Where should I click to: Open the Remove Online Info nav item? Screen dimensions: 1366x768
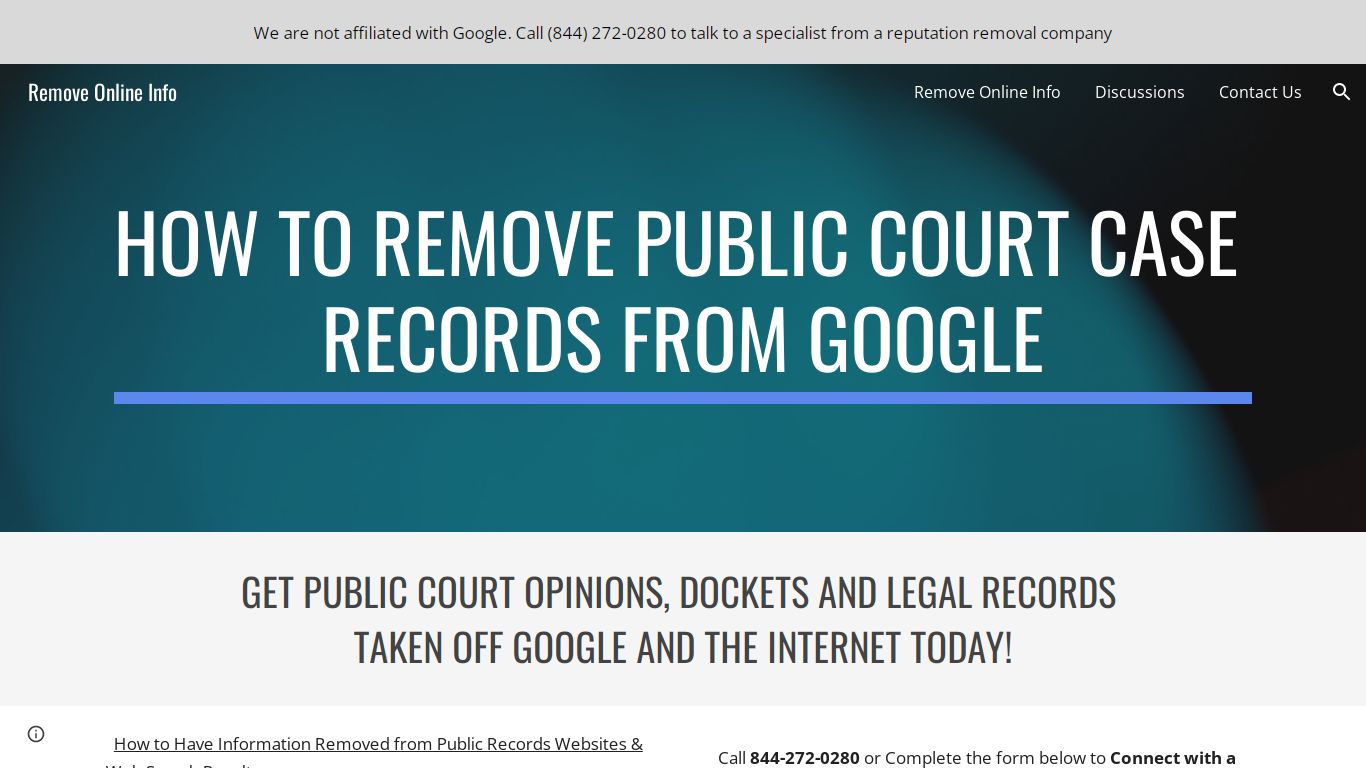click(x=987, y=92)
